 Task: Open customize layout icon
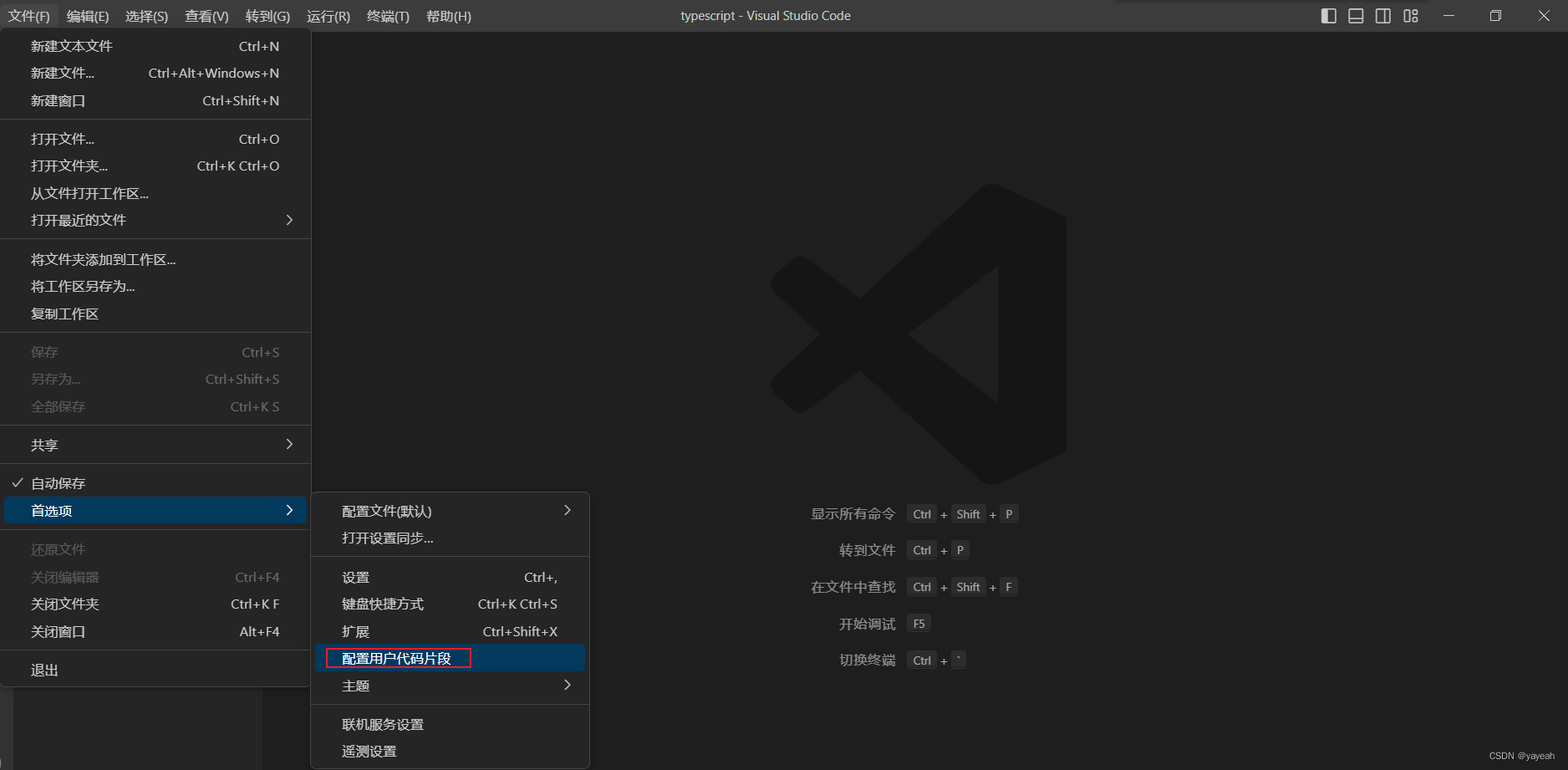pos(1411,16)
